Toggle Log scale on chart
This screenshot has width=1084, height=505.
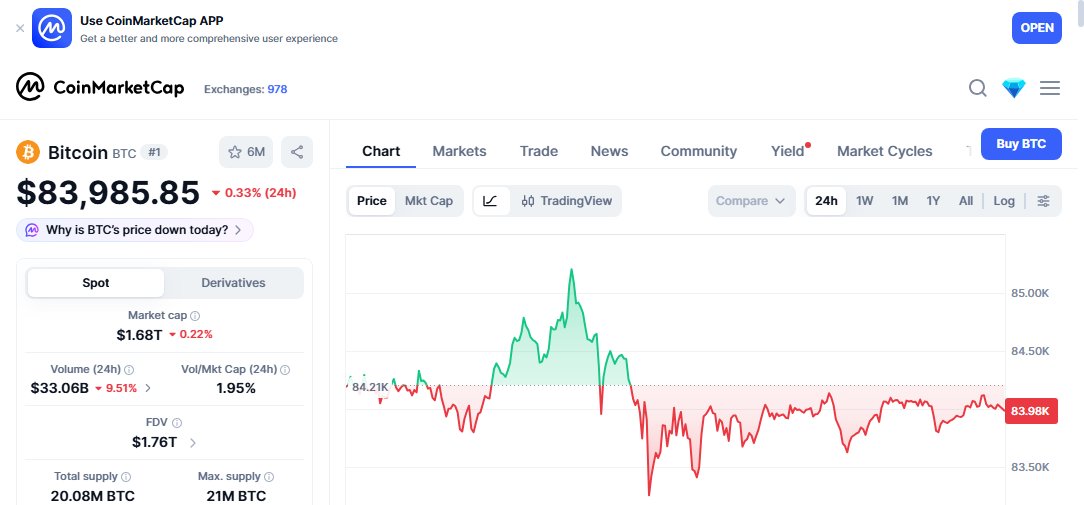[1004, 201]
